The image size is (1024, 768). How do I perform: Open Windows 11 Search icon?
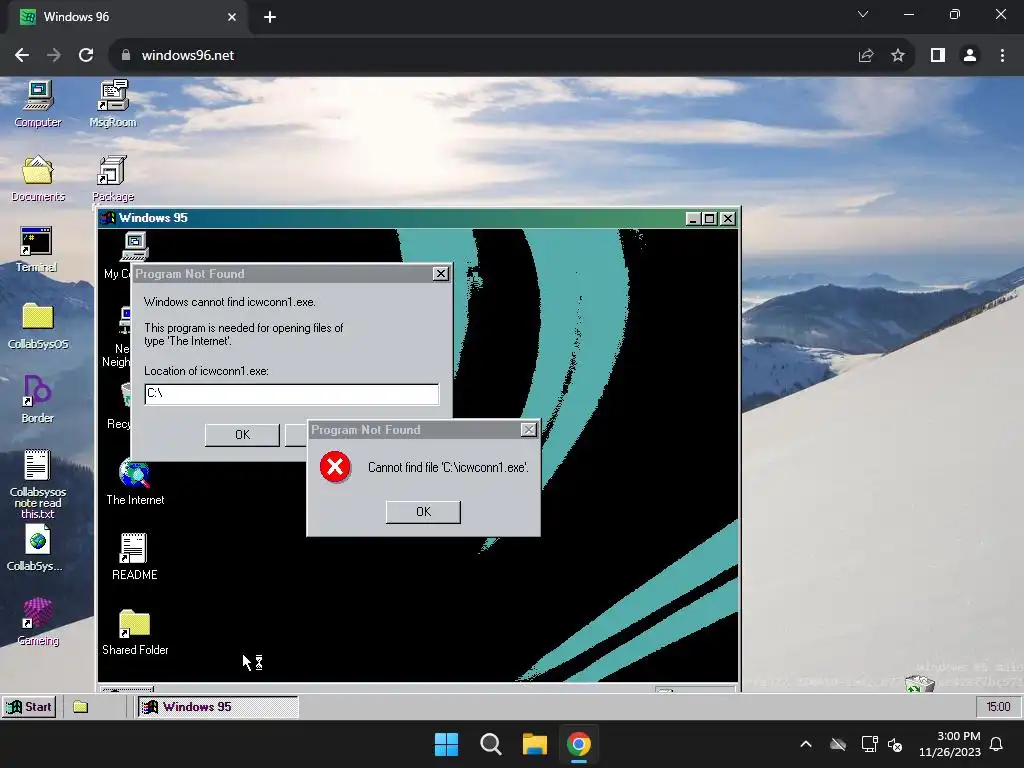click(x=490, y=744)
